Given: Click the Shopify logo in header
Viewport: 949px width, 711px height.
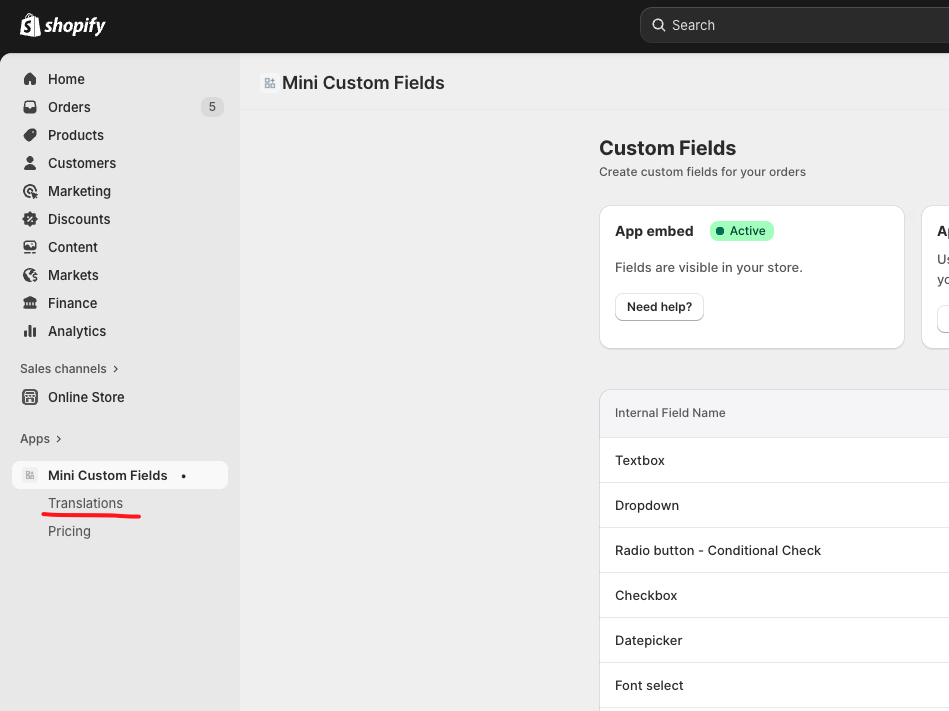Looking at the screenshot, I should tap(62, 25).
